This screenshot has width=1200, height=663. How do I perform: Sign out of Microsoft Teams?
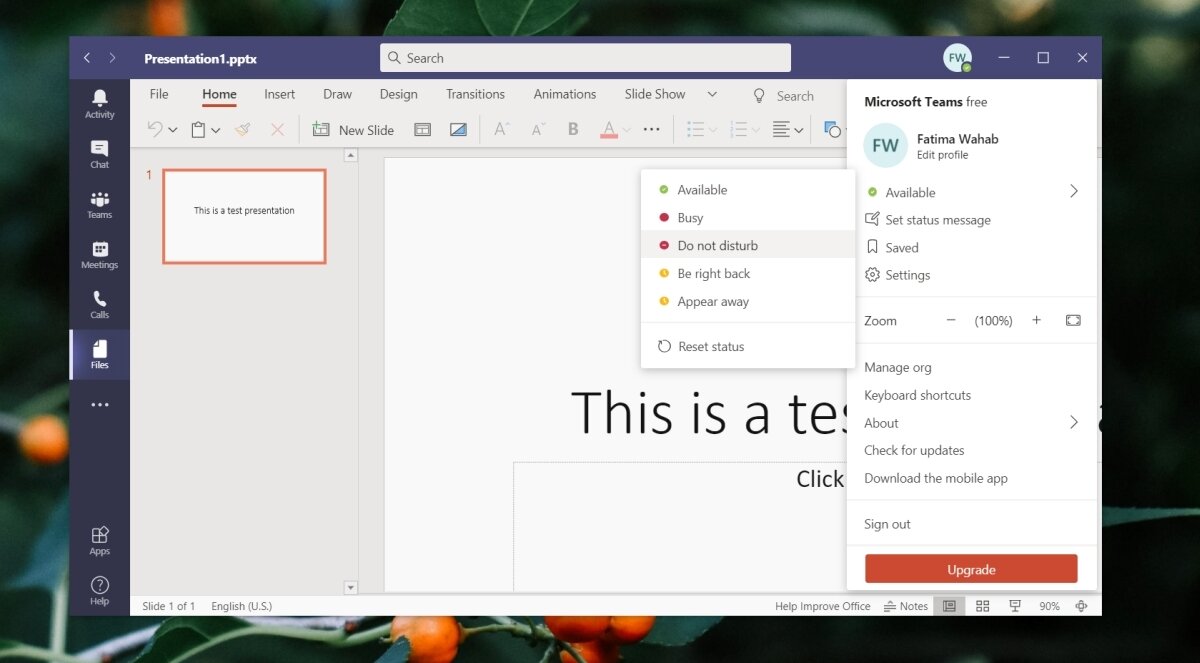click(x=886, y=523)
